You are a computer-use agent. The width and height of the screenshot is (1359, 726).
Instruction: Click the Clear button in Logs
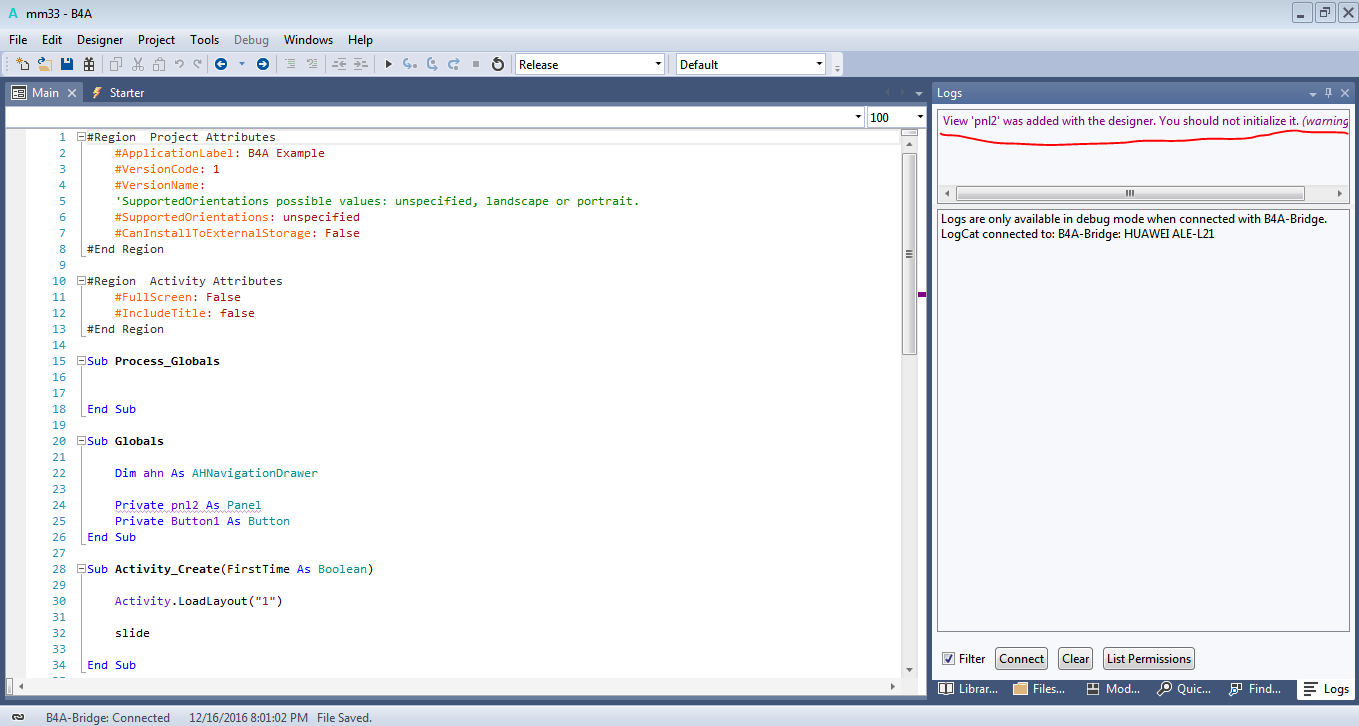coord(1075,659)
